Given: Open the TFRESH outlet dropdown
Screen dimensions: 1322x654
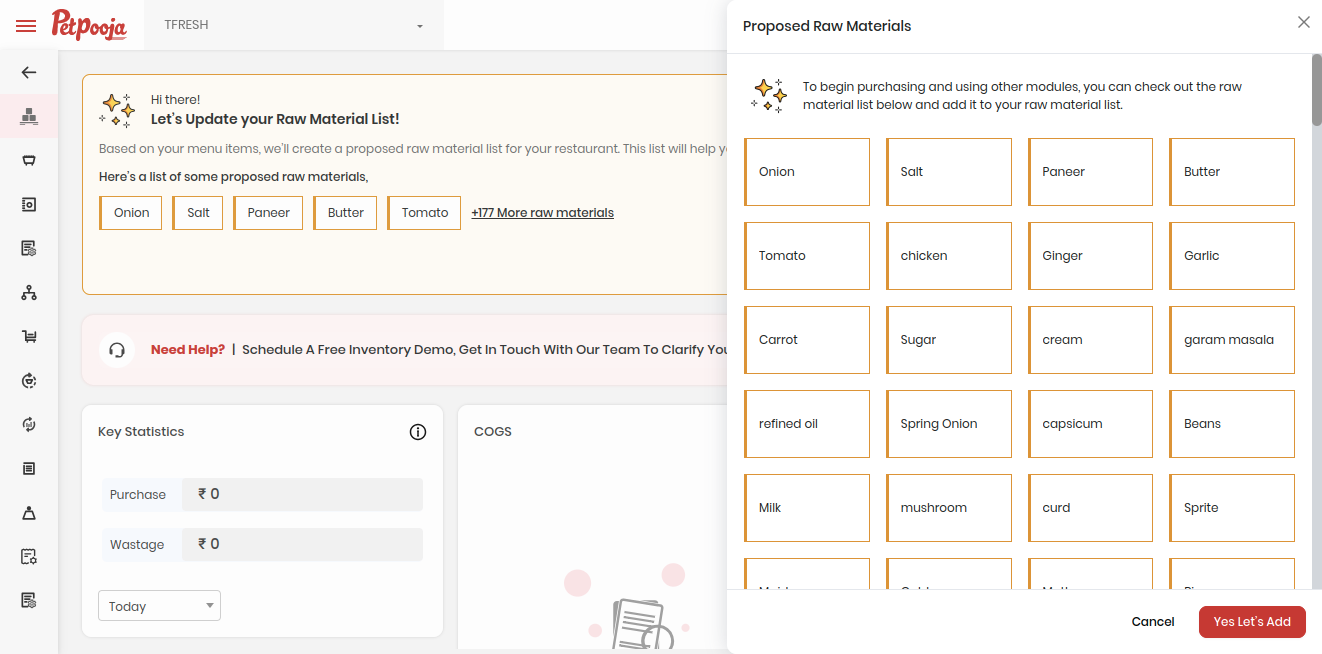Looking at the screenshot, I should (x=294, y=25).
